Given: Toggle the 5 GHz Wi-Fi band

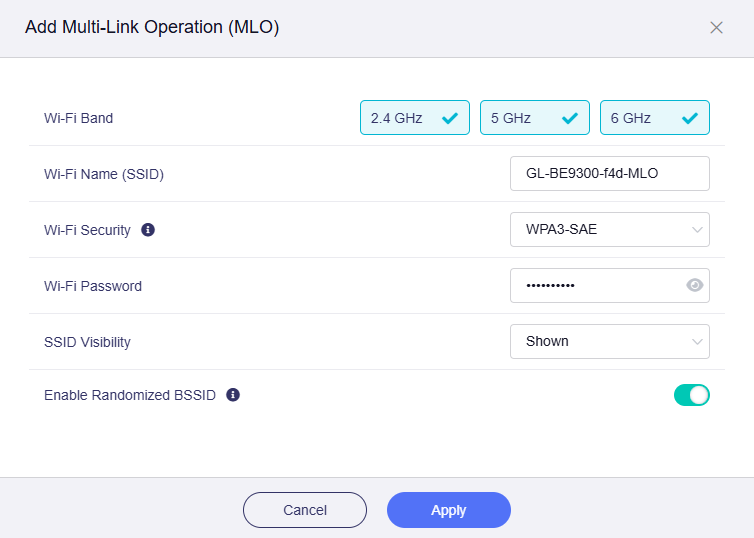Looking at the screenshot, I should [535, 118].
